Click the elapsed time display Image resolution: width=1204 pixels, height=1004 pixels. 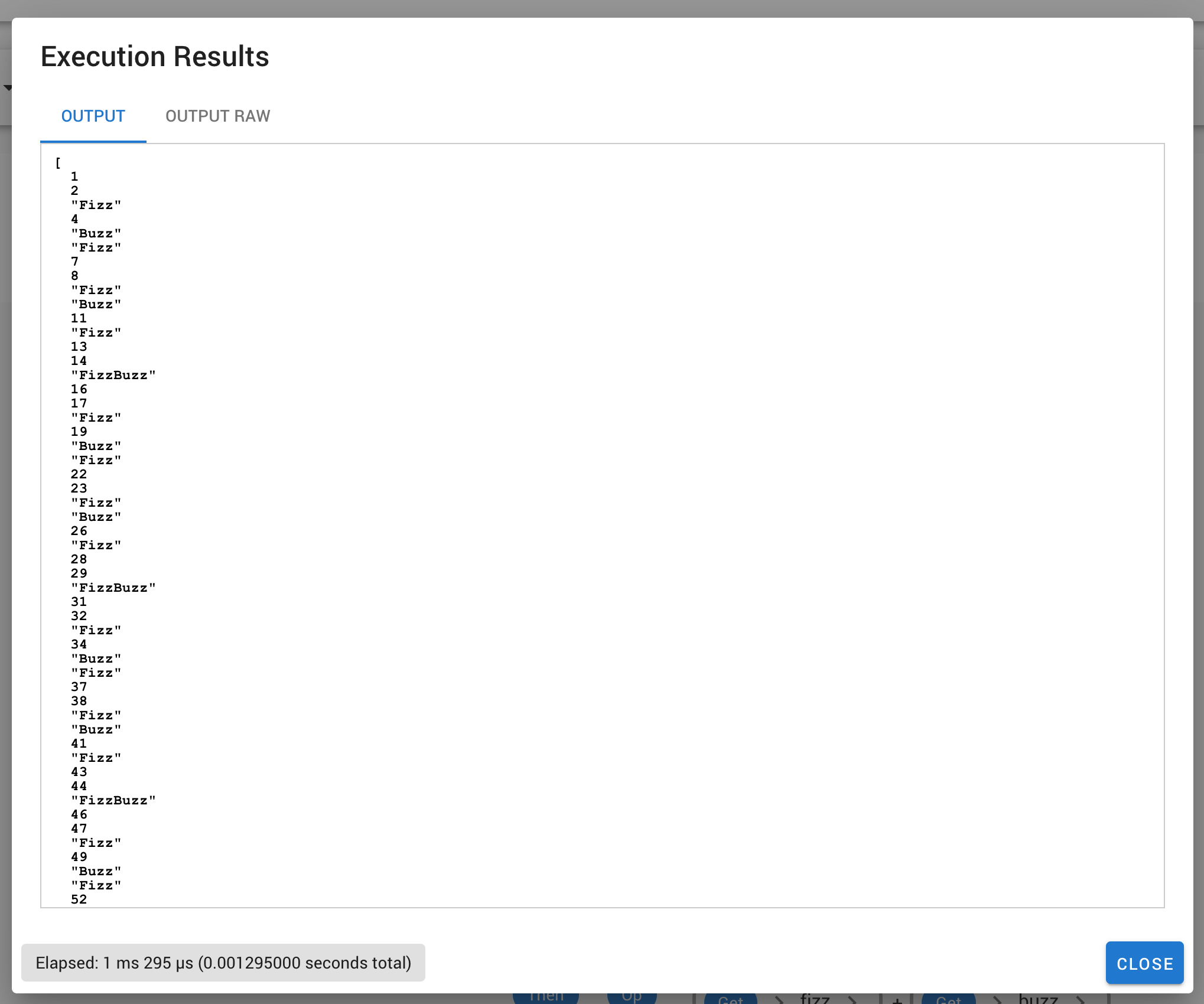point(223,962)
